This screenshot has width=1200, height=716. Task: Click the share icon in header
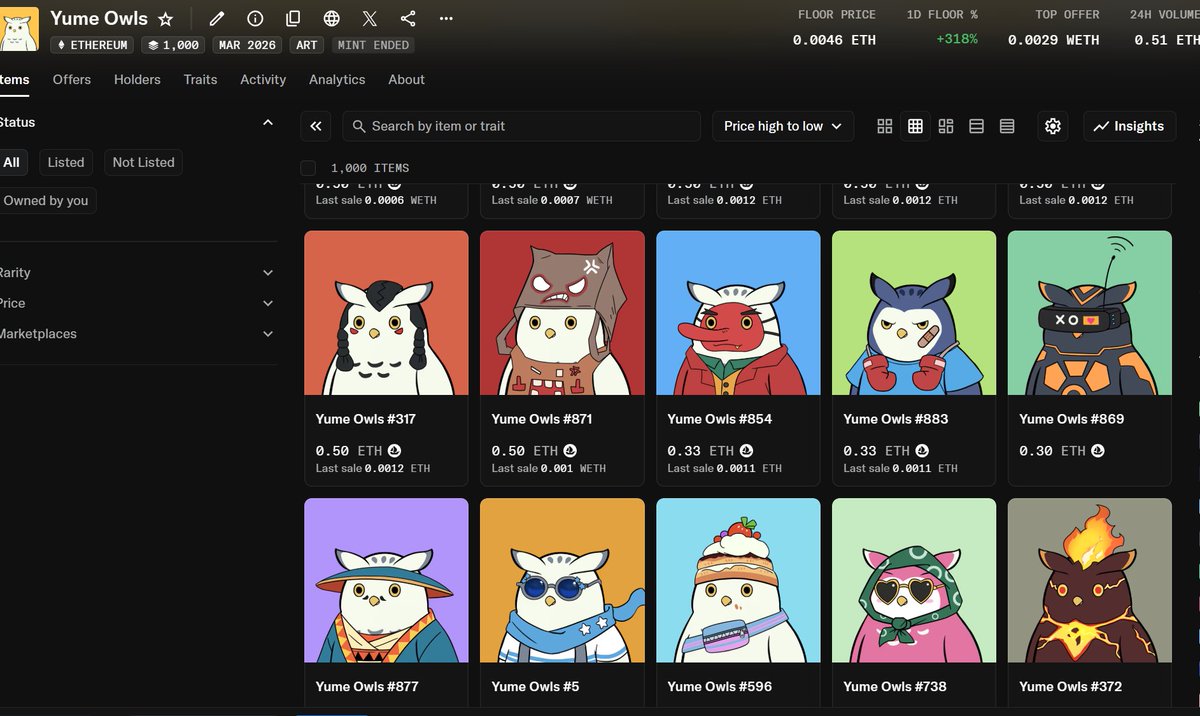point(408,19)
